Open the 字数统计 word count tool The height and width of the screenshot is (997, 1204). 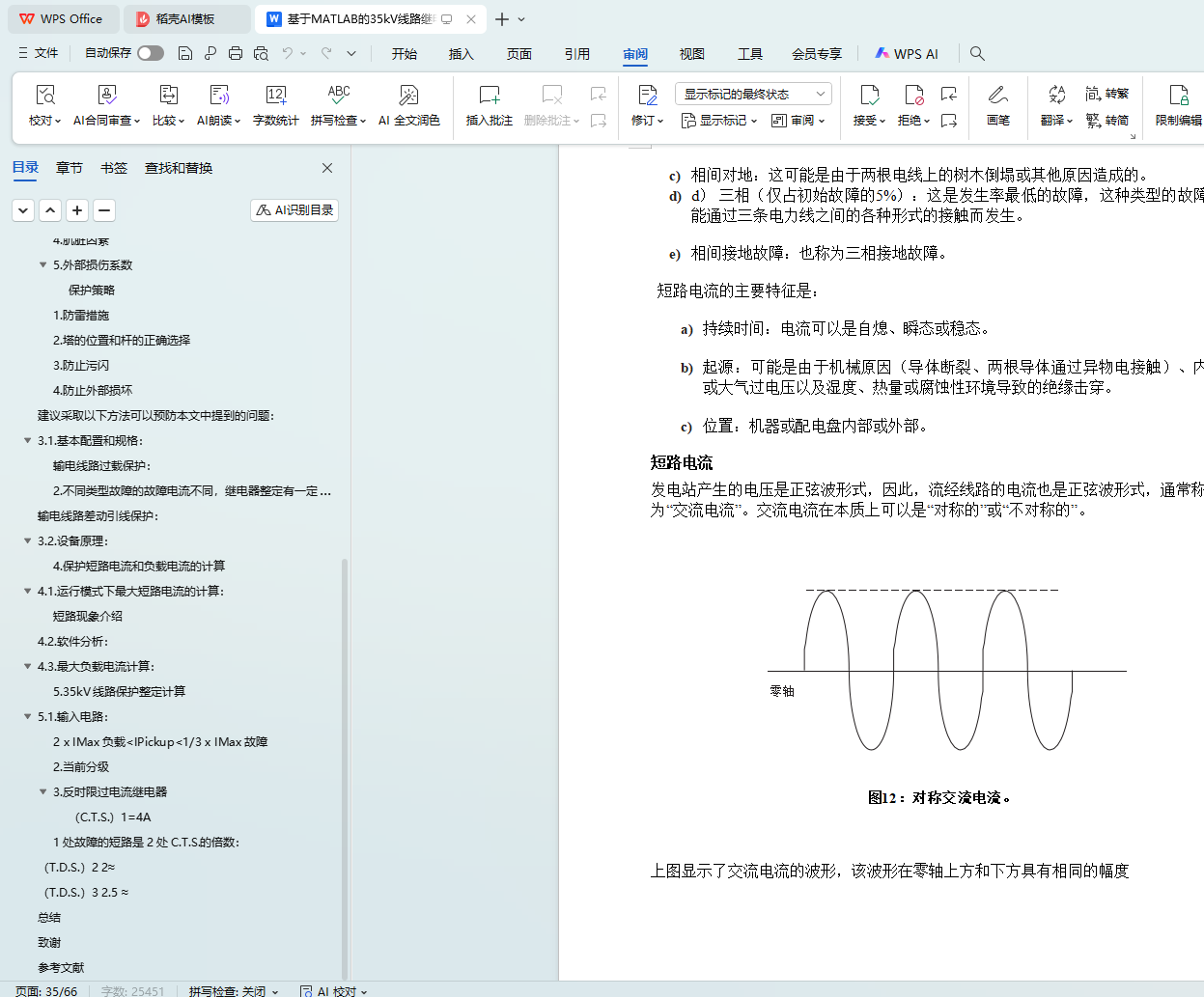(x=275, y=96)
